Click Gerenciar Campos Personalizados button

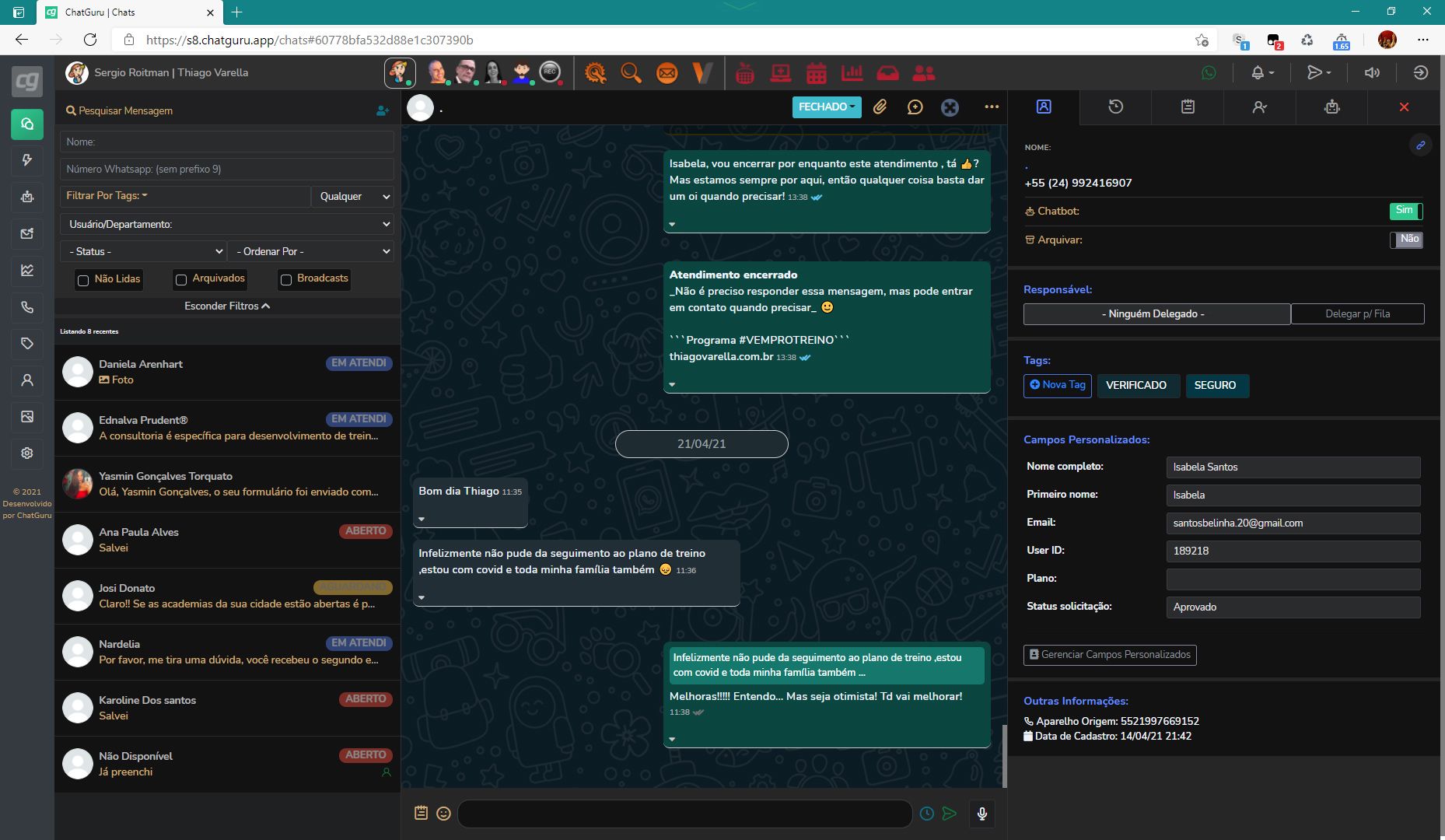pos(1110,655)
